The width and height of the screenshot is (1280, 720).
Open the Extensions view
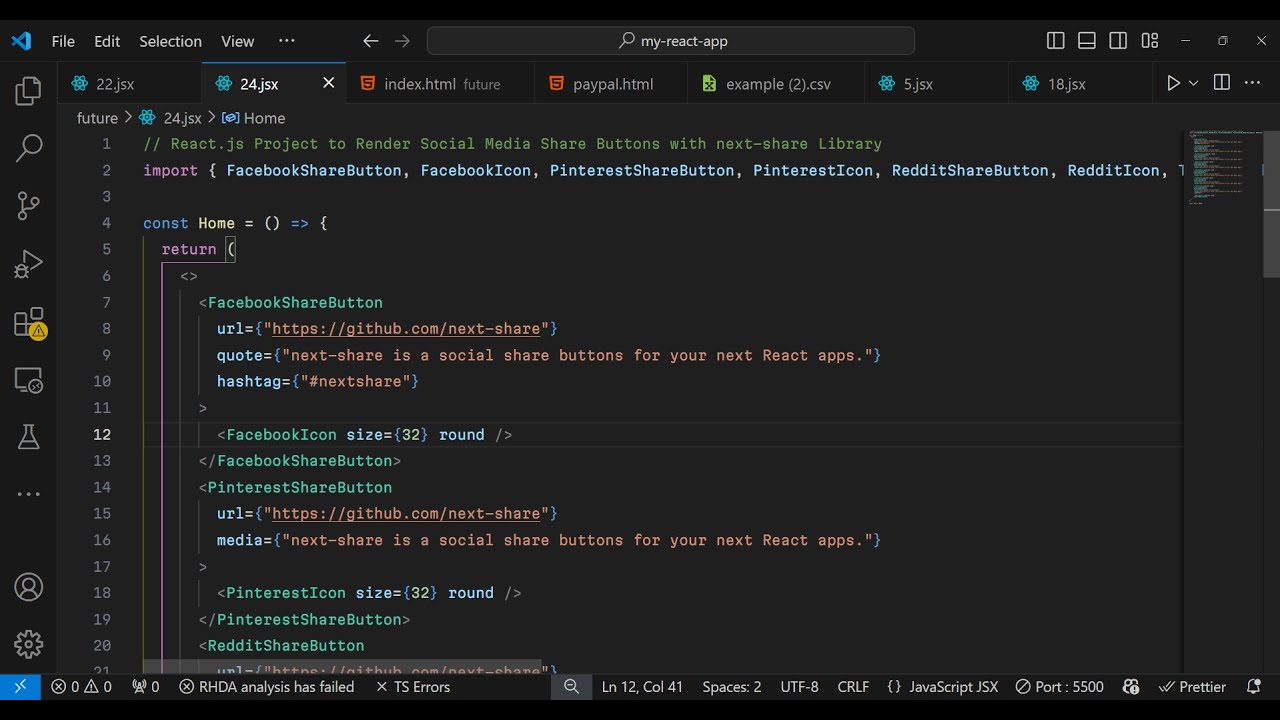click(28, 322)
